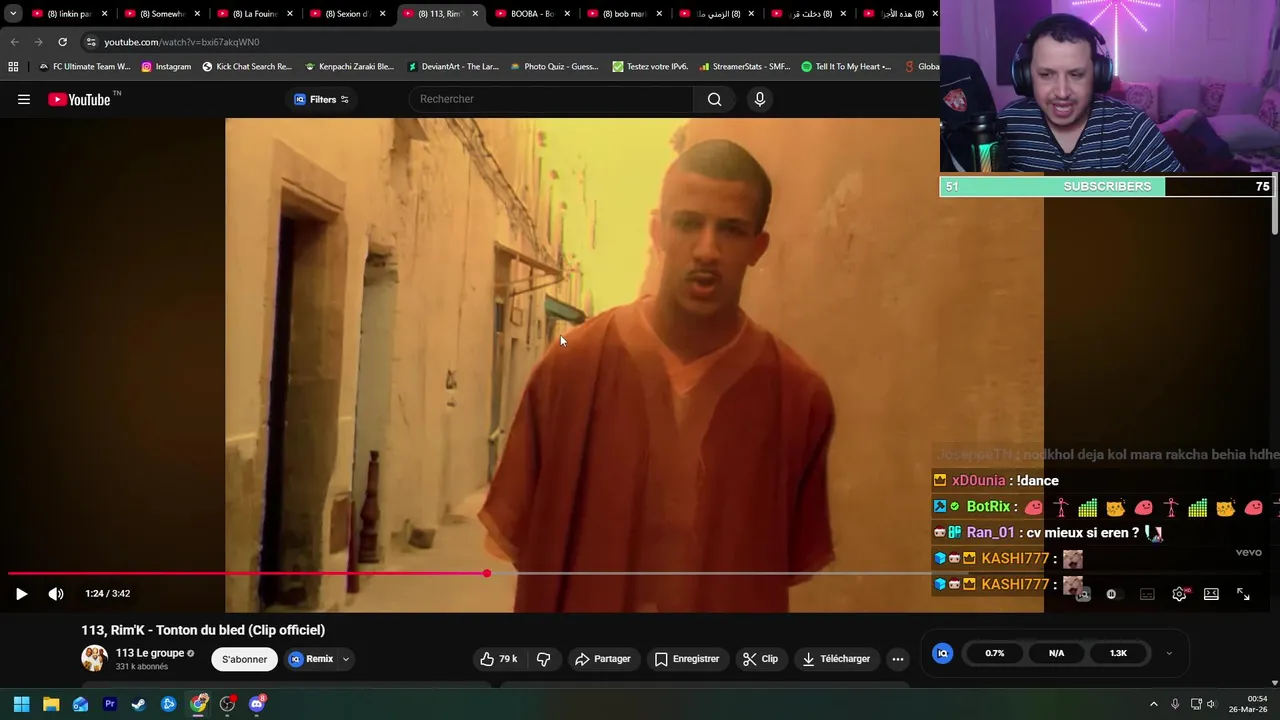Viewport: 1280px width, 720px height.
Task: Open Filters extension button
Action: [321, 99]
